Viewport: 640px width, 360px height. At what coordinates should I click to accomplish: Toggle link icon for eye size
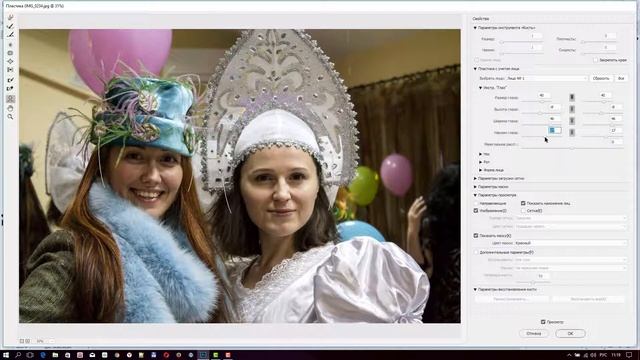pyautogui.click(x=572, y=98)
